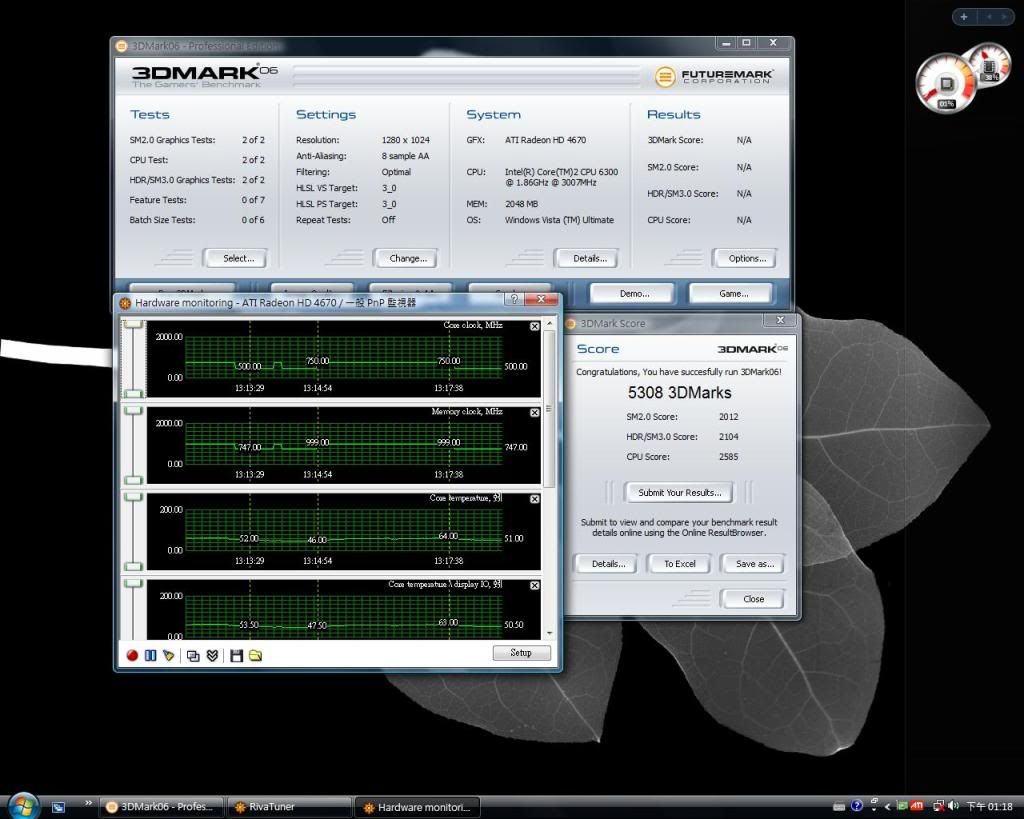Click the help question mark in Hardware monitoring title bar
The image size is (1024, 819).
point(514,300)
